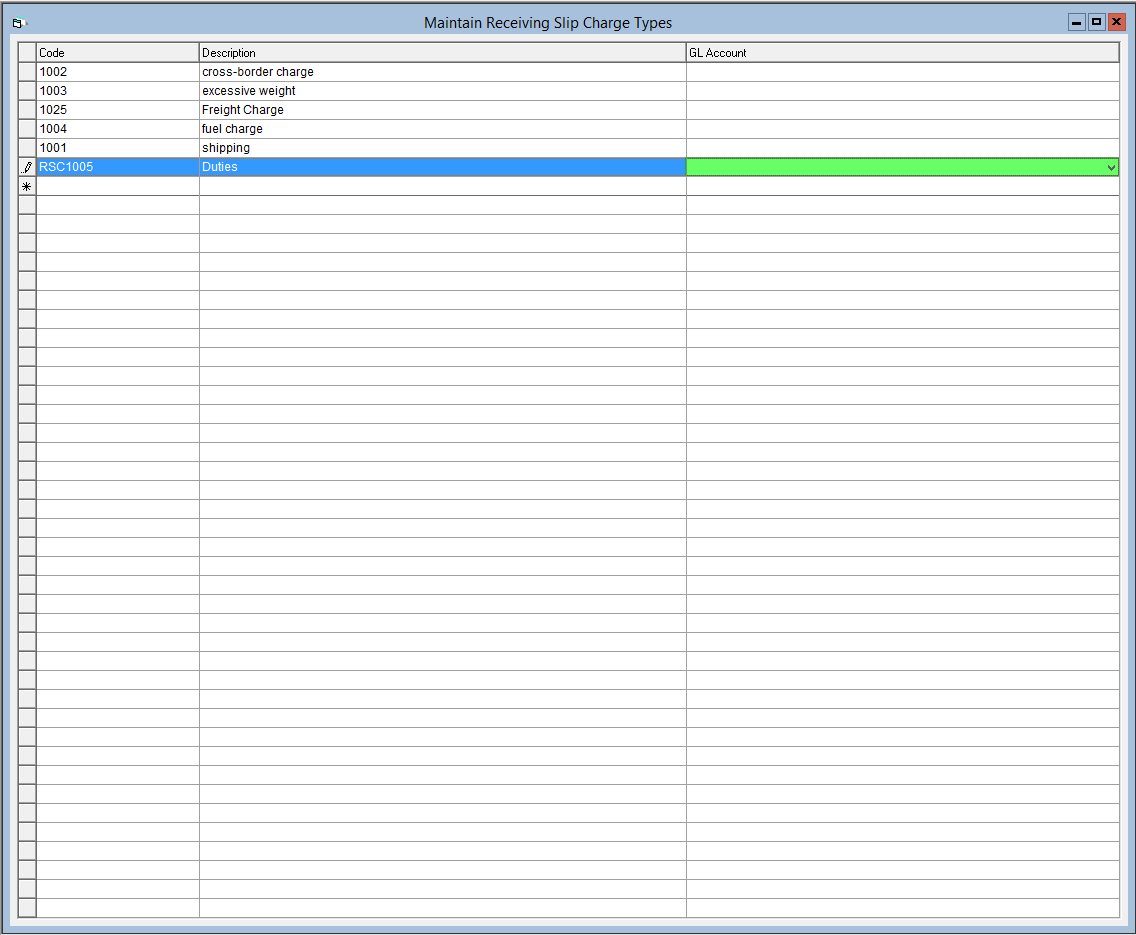Click the new row asterisk indicator
This screenshot has width=1136, height=935.
point(27,186)
